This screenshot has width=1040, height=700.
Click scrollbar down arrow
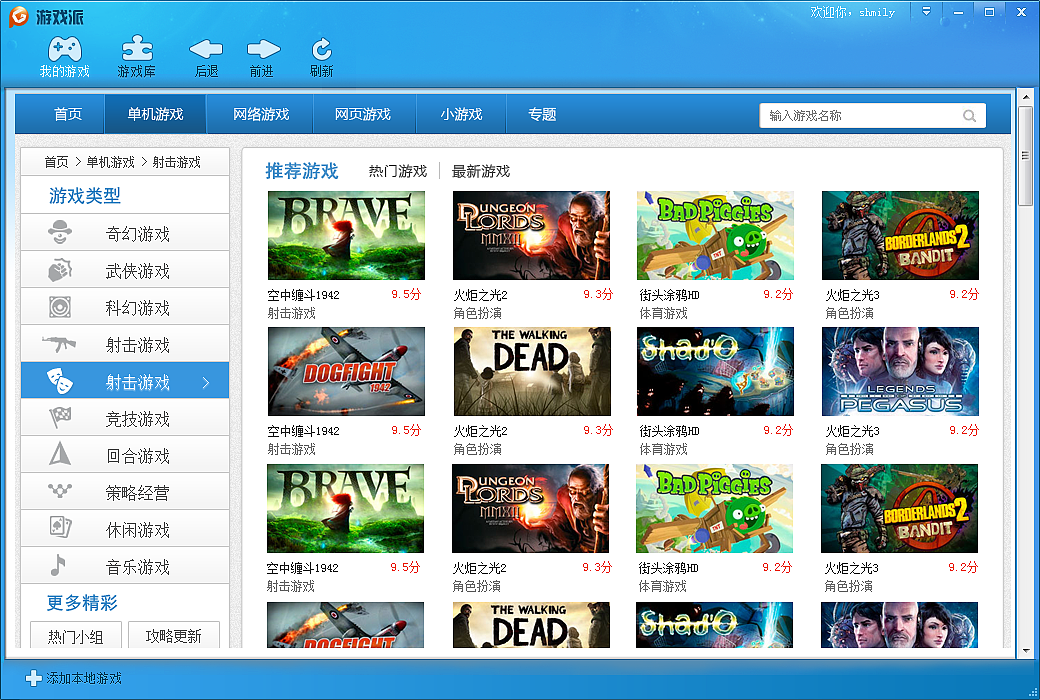1025,651
